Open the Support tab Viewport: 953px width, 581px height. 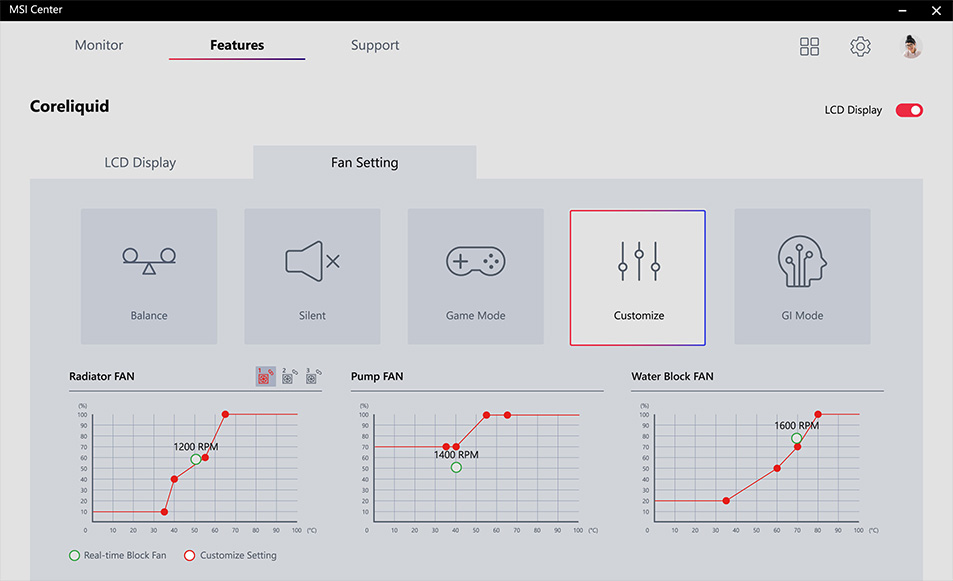pyautogui.click(x=375, y=45)
